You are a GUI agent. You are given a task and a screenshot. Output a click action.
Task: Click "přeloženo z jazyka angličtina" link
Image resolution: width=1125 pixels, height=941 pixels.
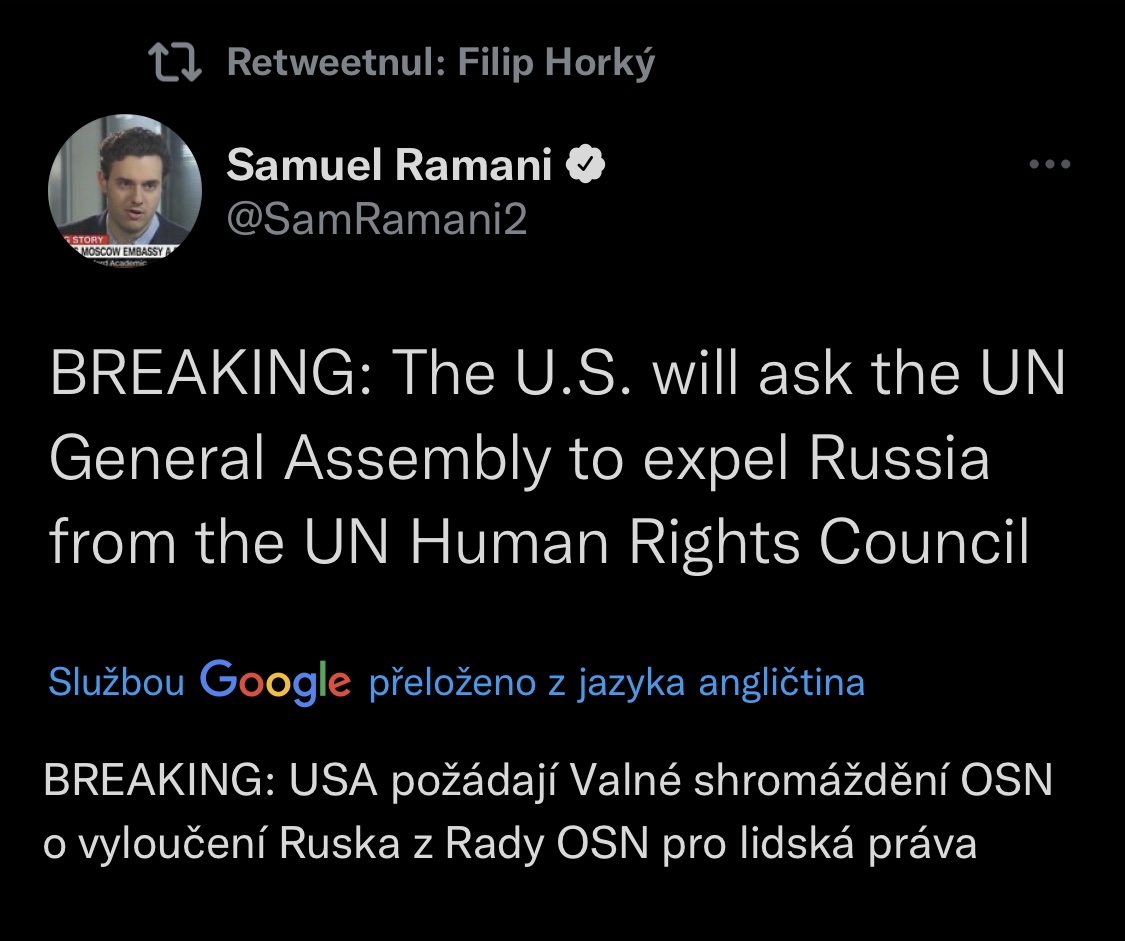(617, 683)
